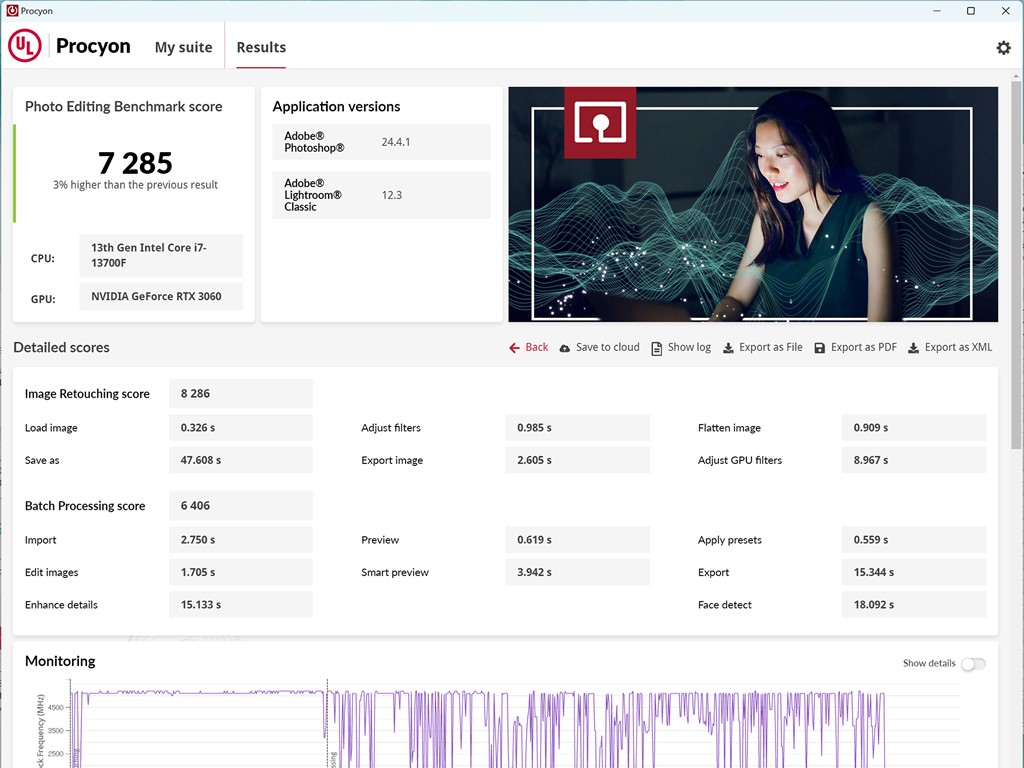Click the Save to cloud label
Screen dimensions: 1024x768
[607, 348]
